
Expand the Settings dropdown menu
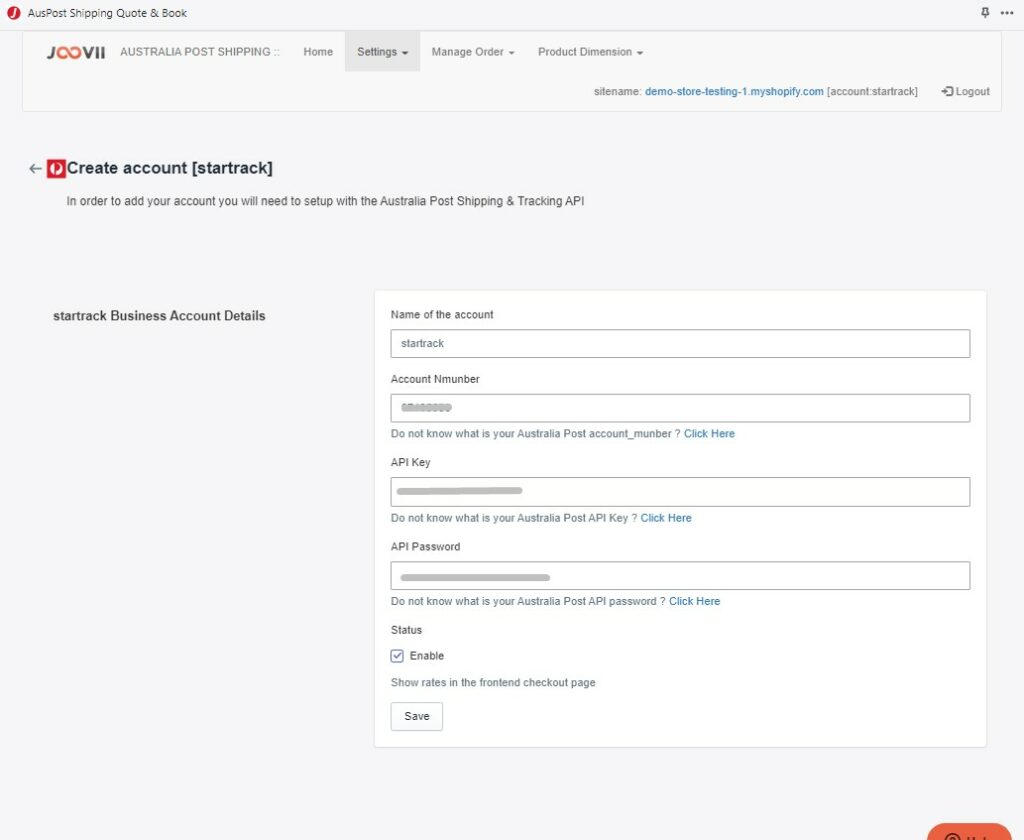[382, 52]
